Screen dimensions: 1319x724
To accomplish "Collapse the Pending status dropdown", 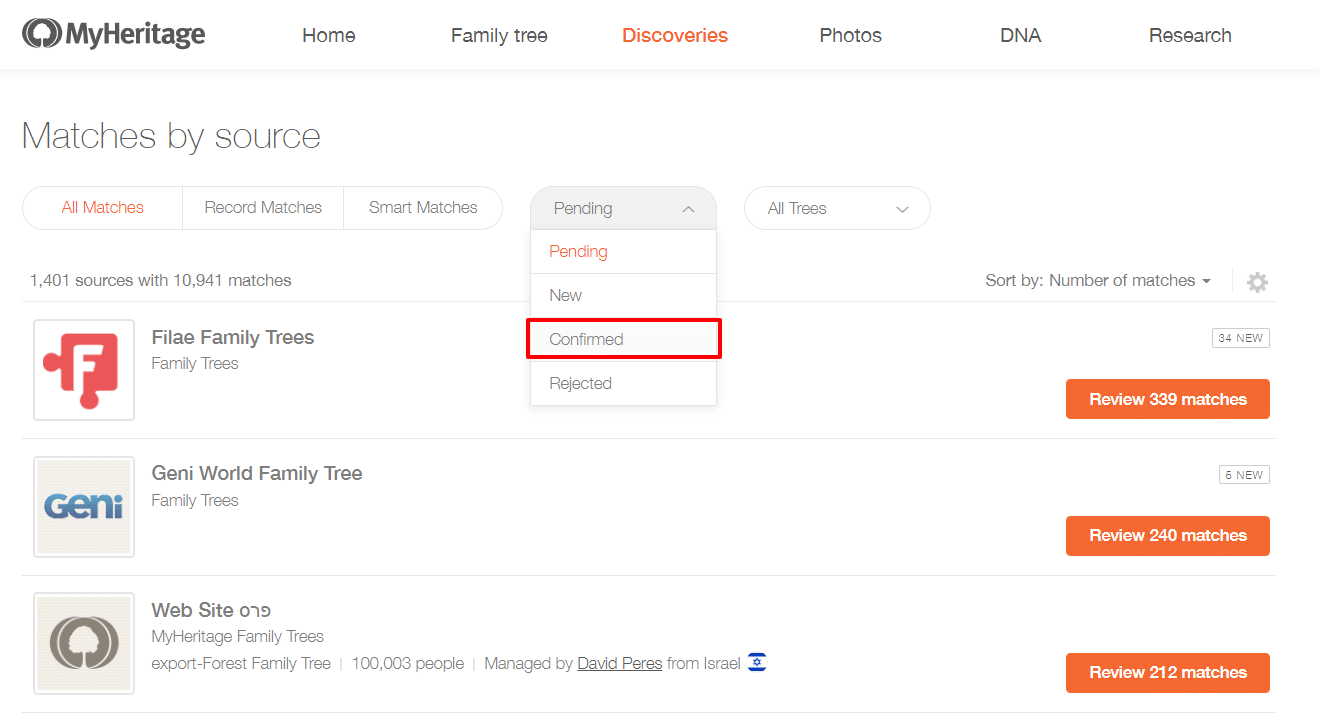I will (x=623, y=208).
